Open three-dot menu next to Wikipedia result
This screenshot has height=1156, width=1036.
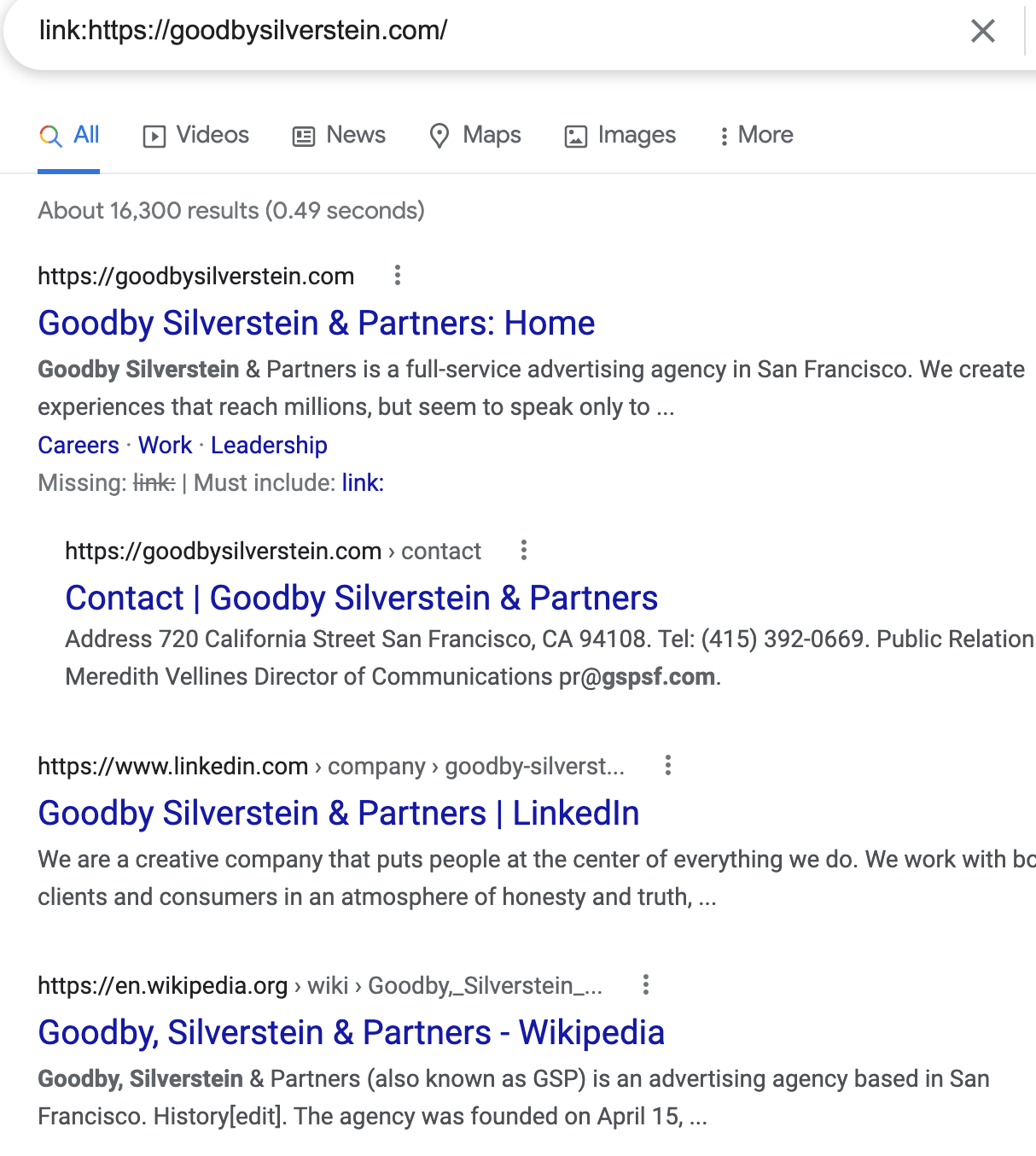click(646, 985)
